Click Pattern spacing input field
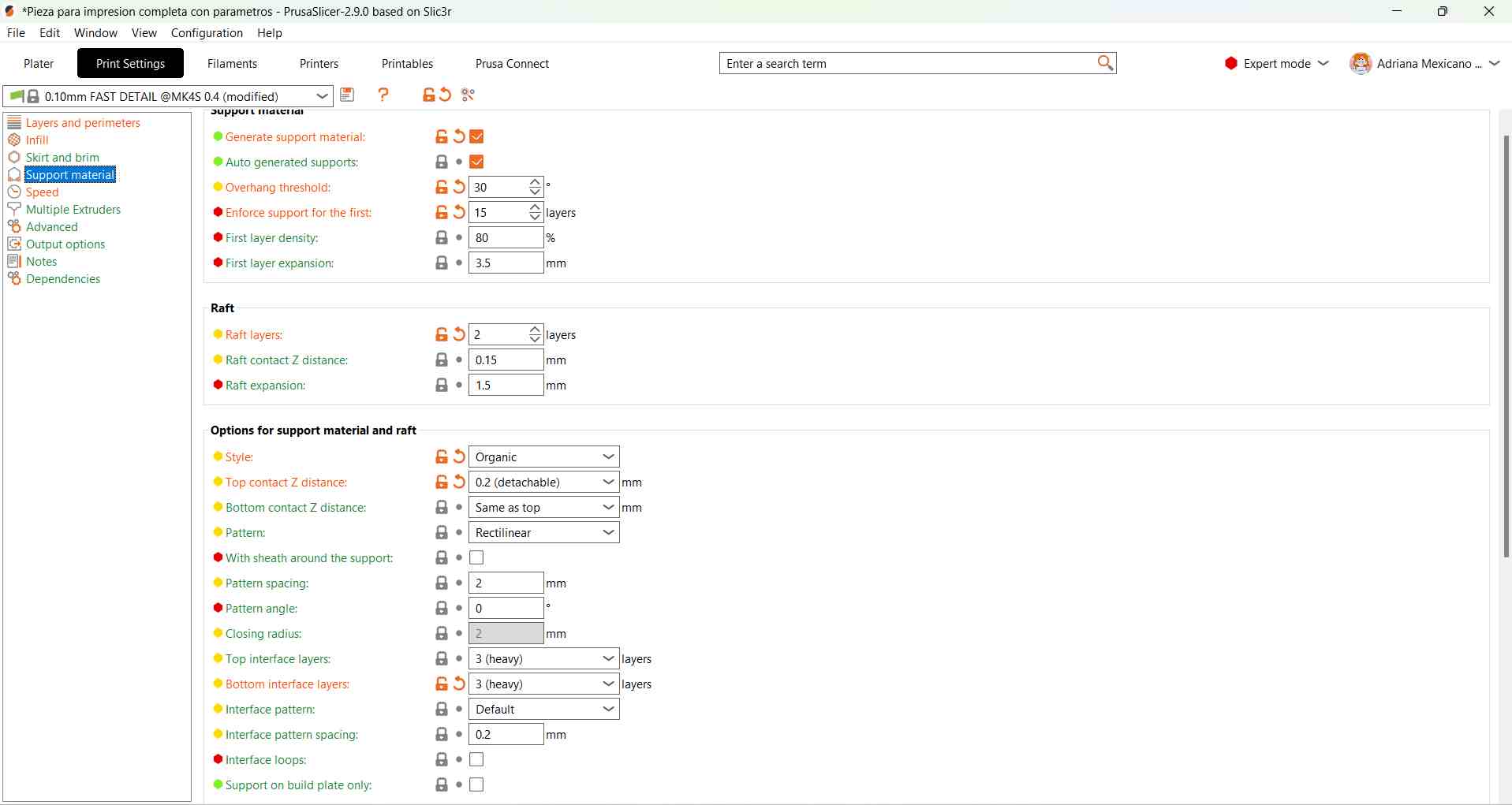This screenshot has width=1512, height=805. tap(506, 583)
